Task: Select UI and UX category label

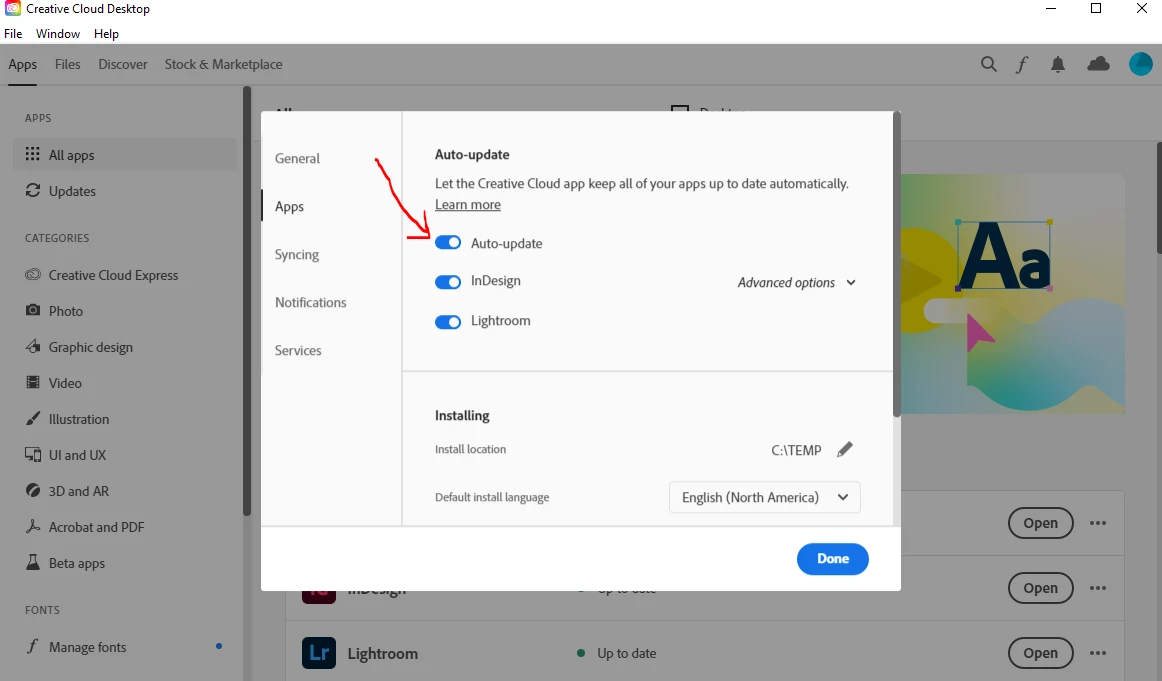Action: point(77,455)
